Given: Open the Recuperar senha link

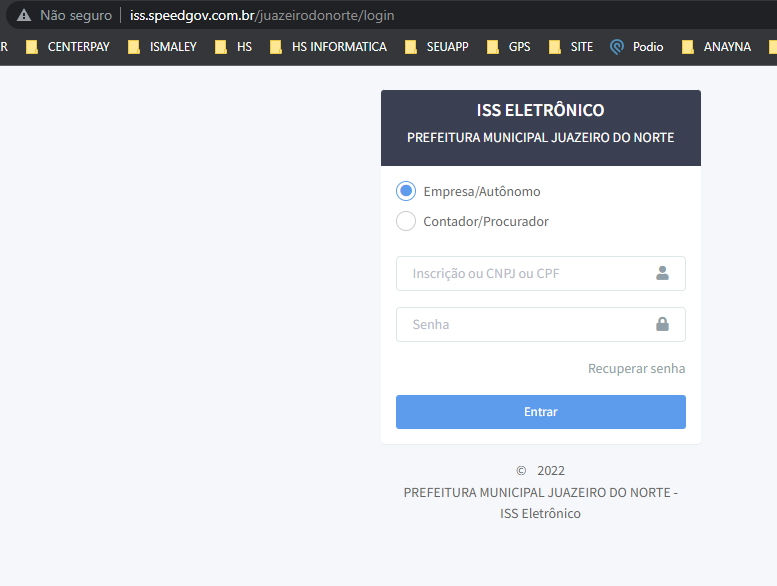Looking at the screenshot, I should [x=636, y=369].
